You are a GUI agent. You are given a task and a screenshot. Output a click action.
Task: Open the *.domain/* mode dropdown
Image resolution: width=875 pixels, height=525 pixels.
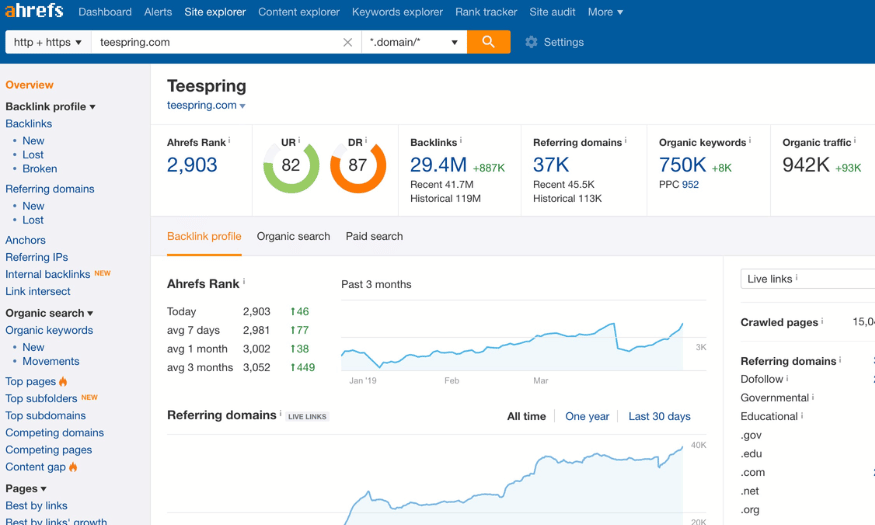(414, 42)
